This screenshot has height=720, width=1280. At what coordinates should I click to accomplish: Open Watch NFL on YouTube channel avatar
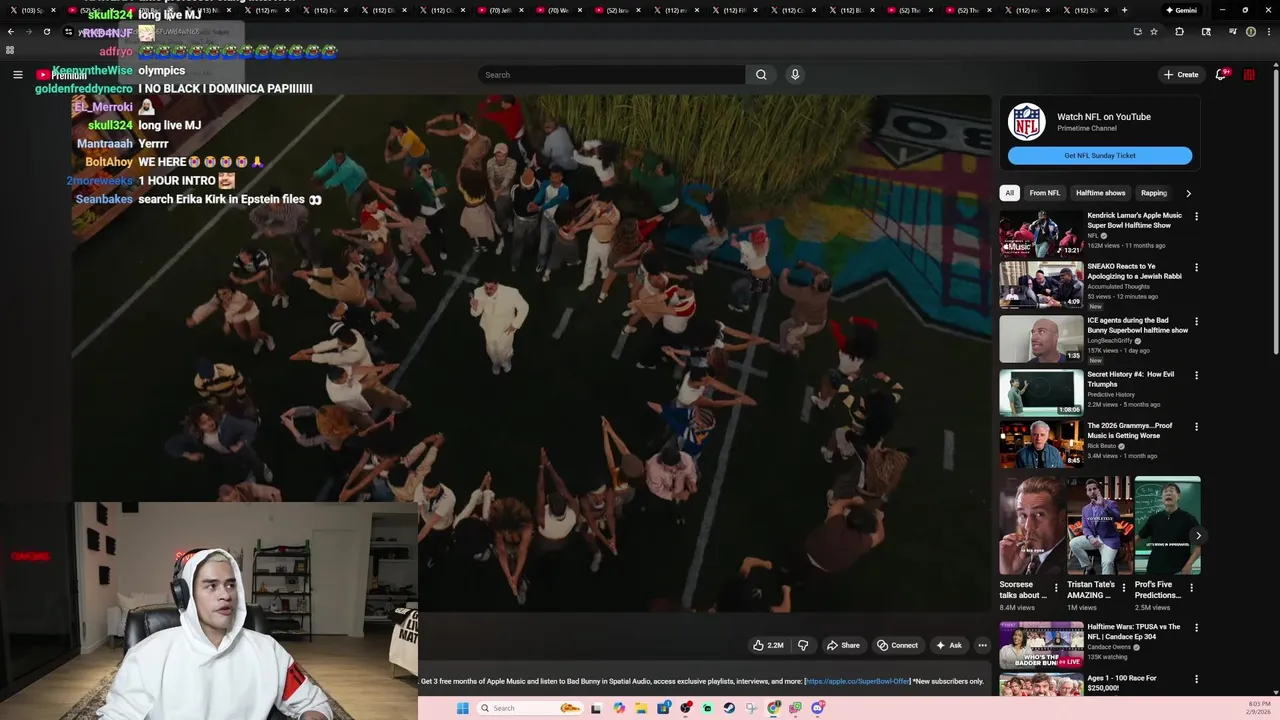[x=1026, y=122]
